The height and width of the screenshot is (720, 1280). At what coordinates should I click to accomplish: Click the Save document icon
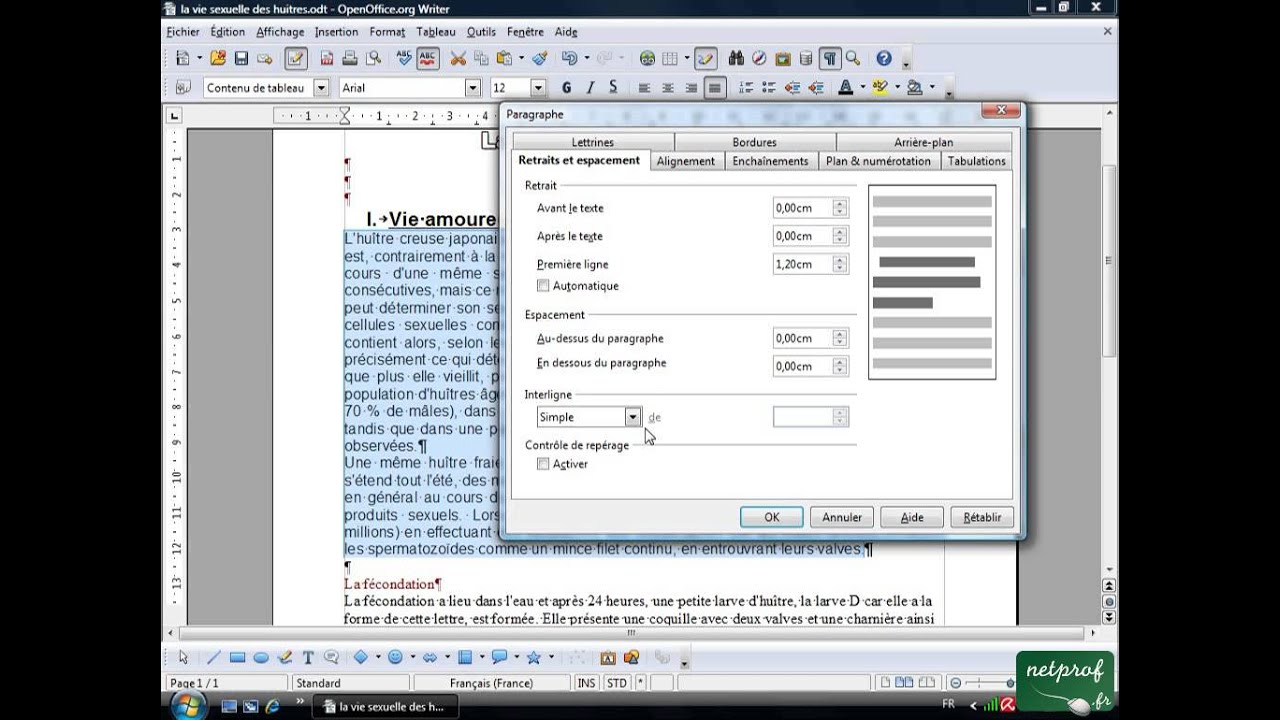coord(241,59)
